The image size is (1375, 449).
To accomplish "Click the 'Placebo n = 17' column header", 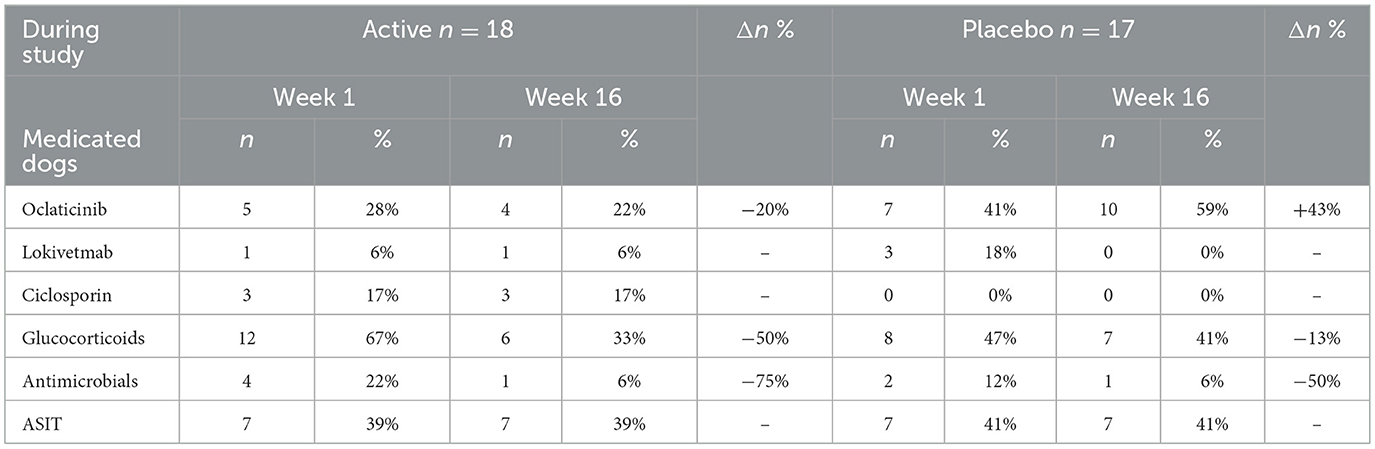I will click(1047, 30).
